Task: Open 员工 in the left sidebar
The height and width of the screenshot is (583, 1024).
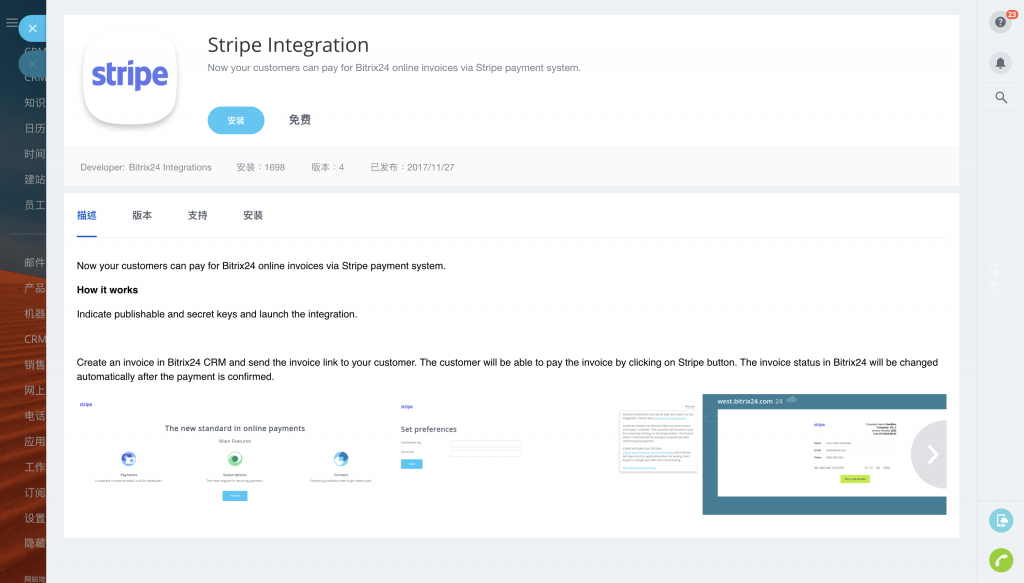Action: tap(34, 205)
